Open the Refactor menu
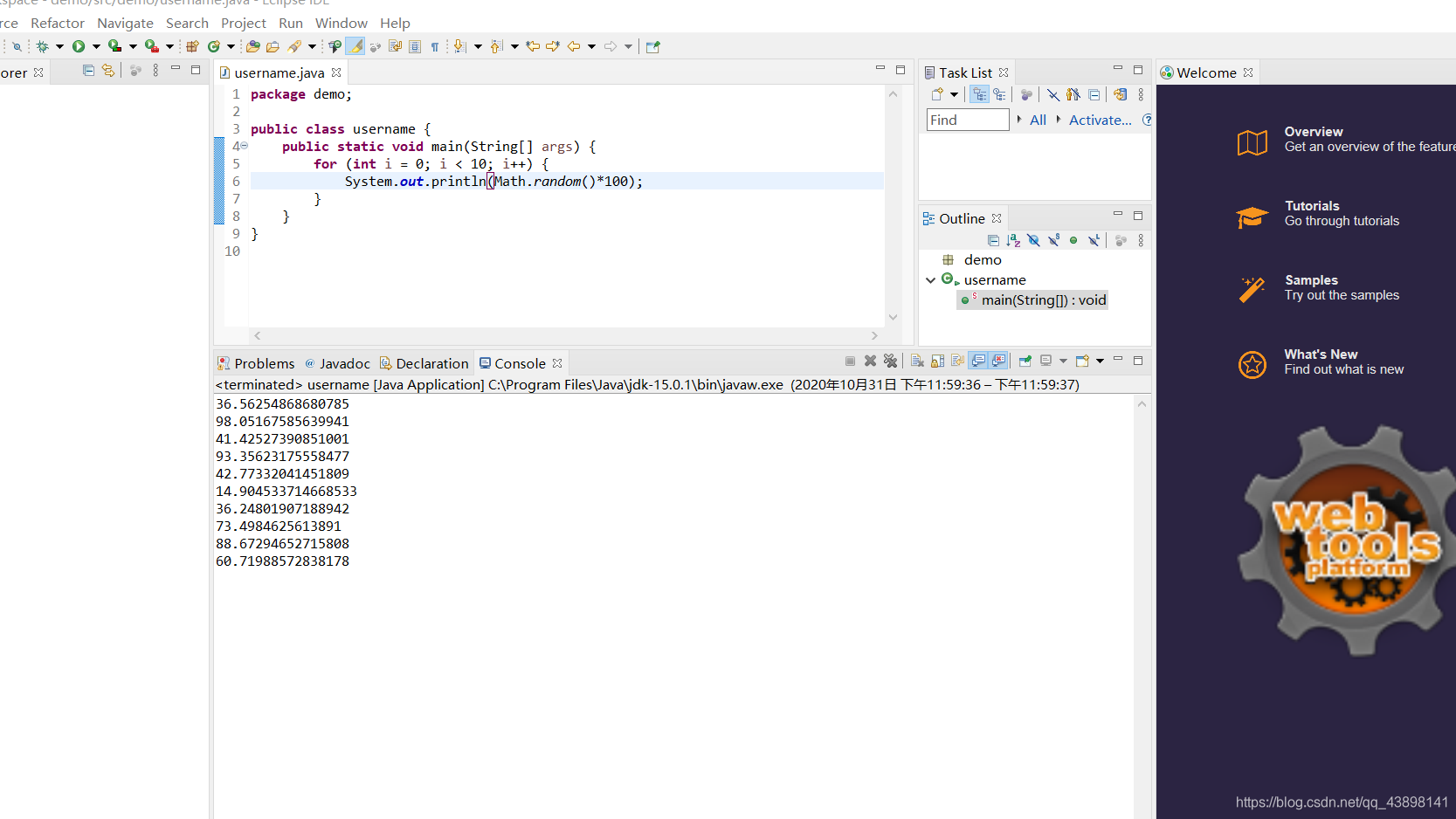The image size is (1456, 819). tap(58, 23)
